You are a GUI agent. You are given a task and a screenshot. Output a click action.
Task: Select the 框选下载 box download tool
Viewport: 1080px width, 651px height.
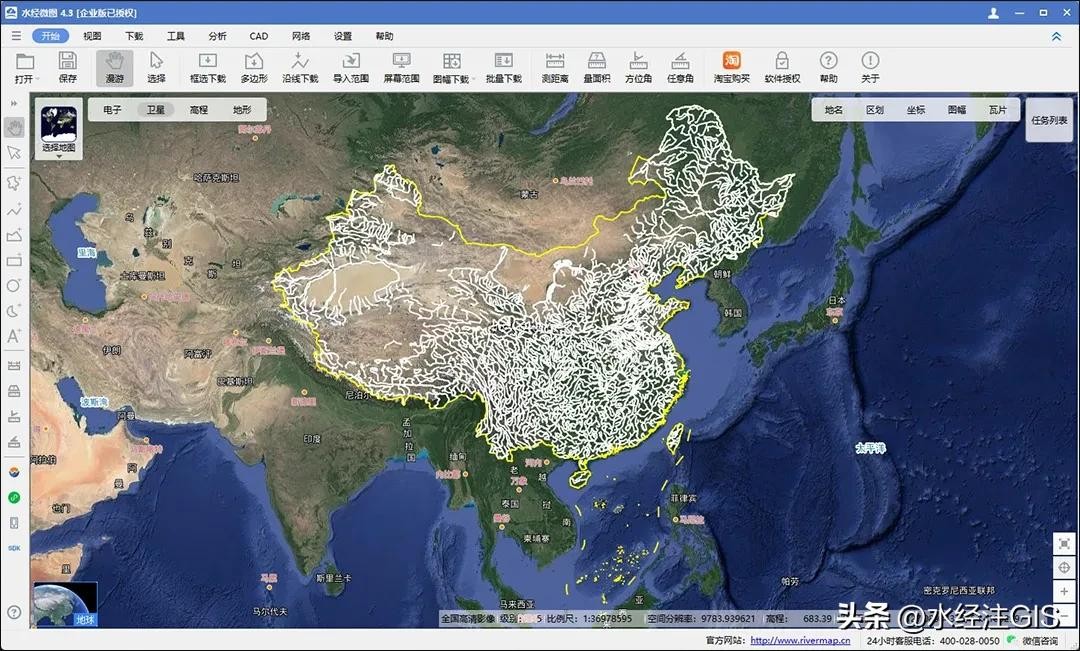[x=208, y=67]
